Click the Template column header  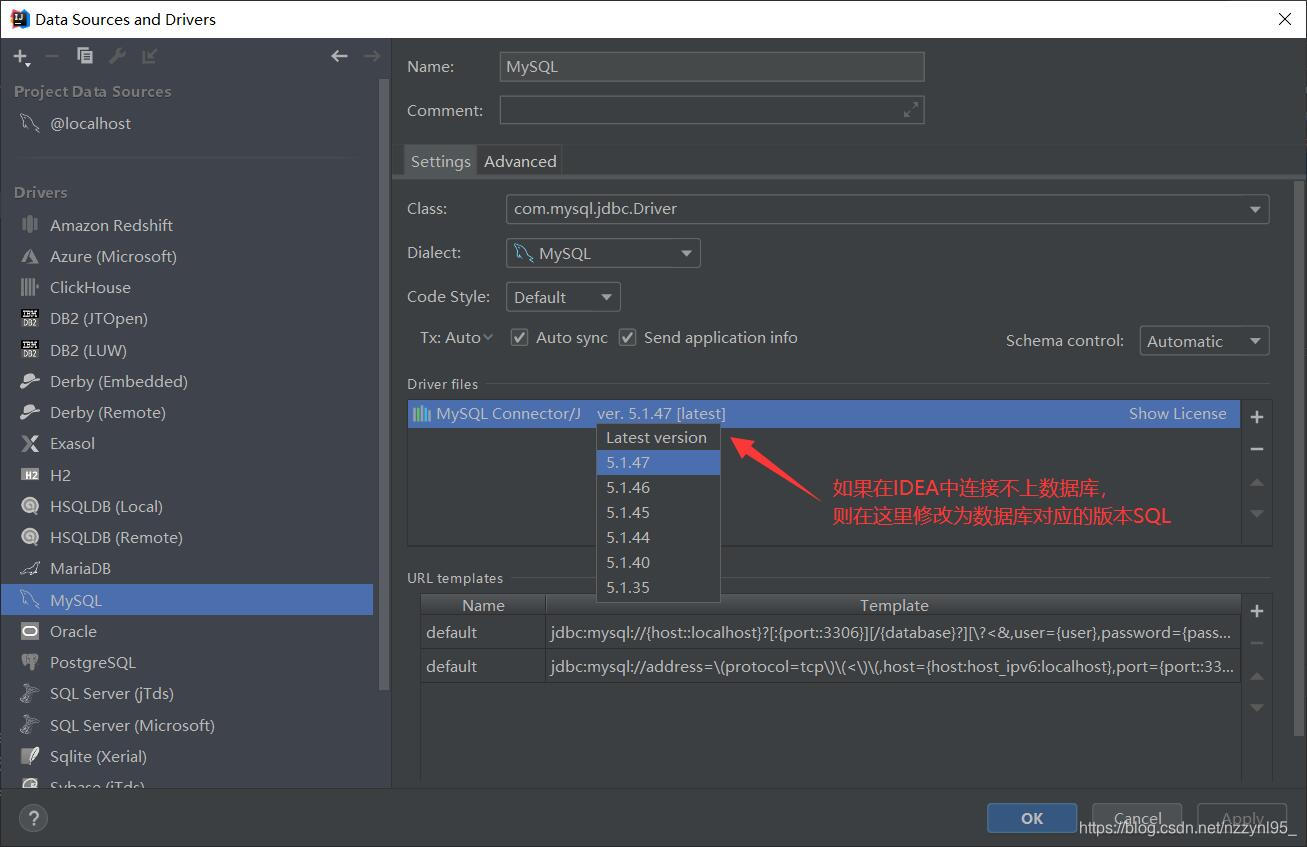[893, 605]
